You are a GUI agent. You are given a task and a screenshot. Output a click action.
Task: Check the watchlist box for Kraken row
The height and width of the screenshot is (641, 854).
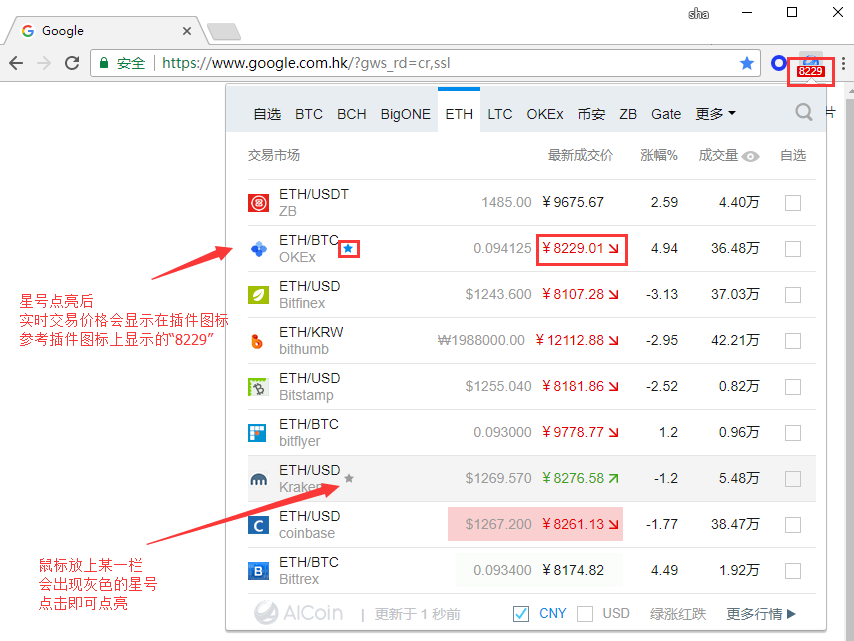(793, 479)
